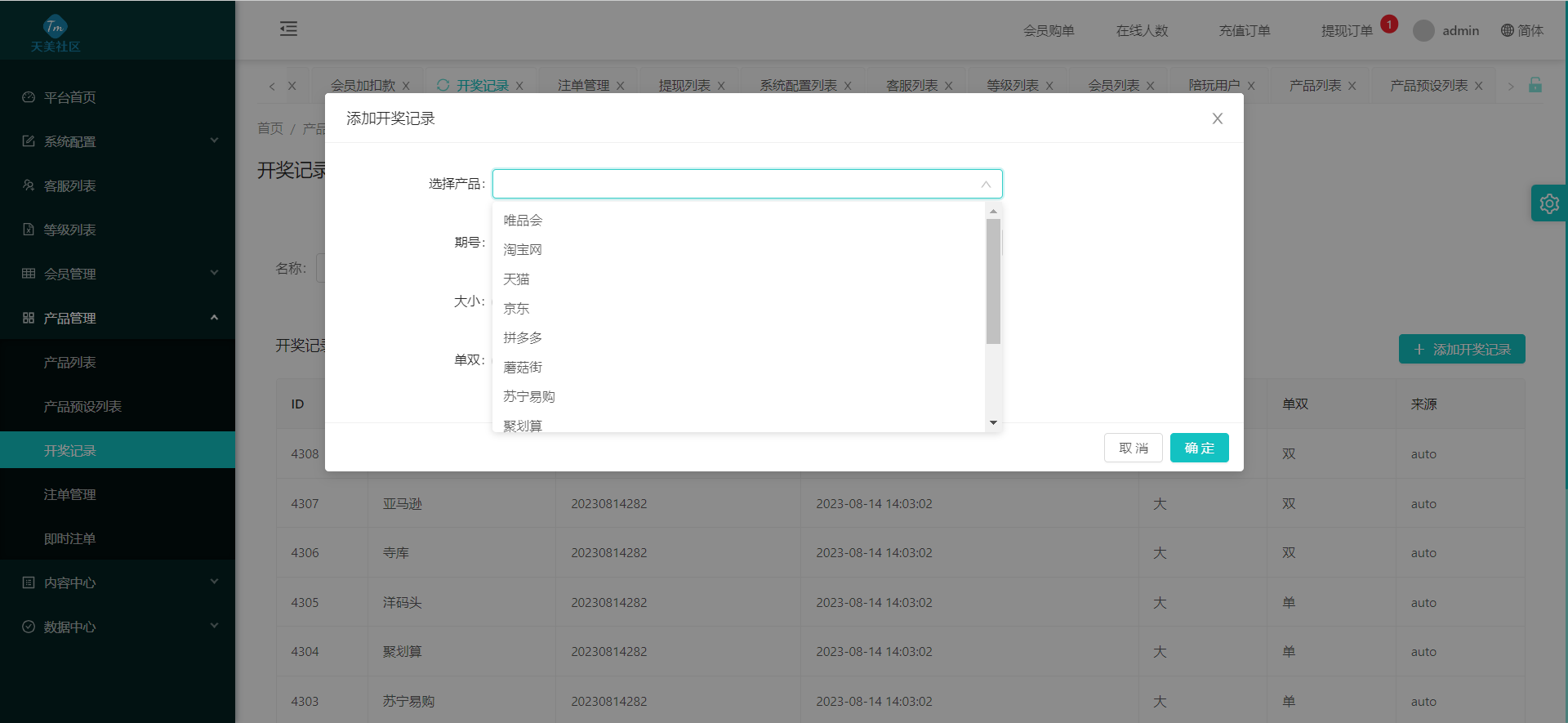The image size is (1568, 723).
Task: Close the 系统配置列表 tab
Action: [x=848, y=86]
